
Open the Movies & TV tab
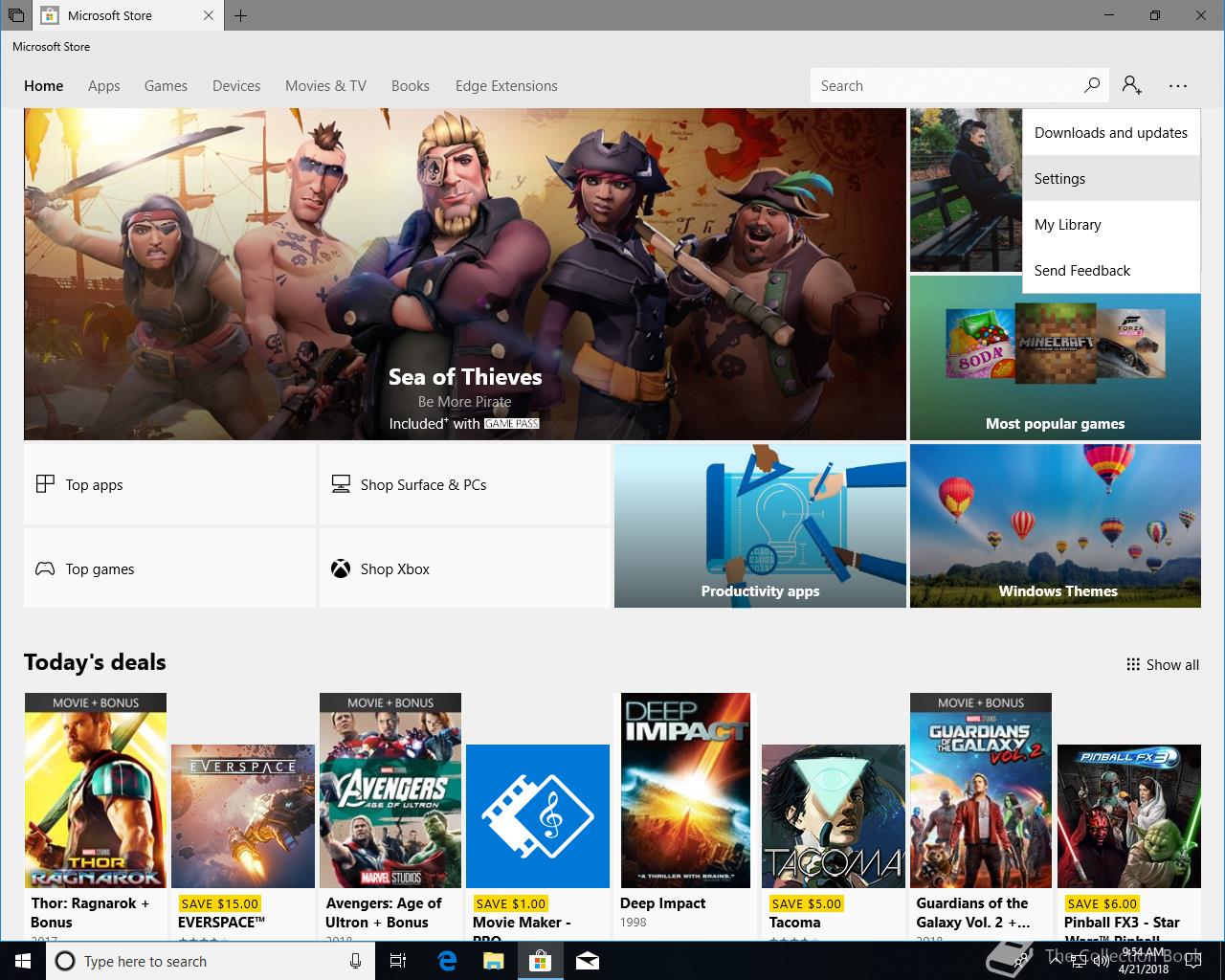pos(325,85)
